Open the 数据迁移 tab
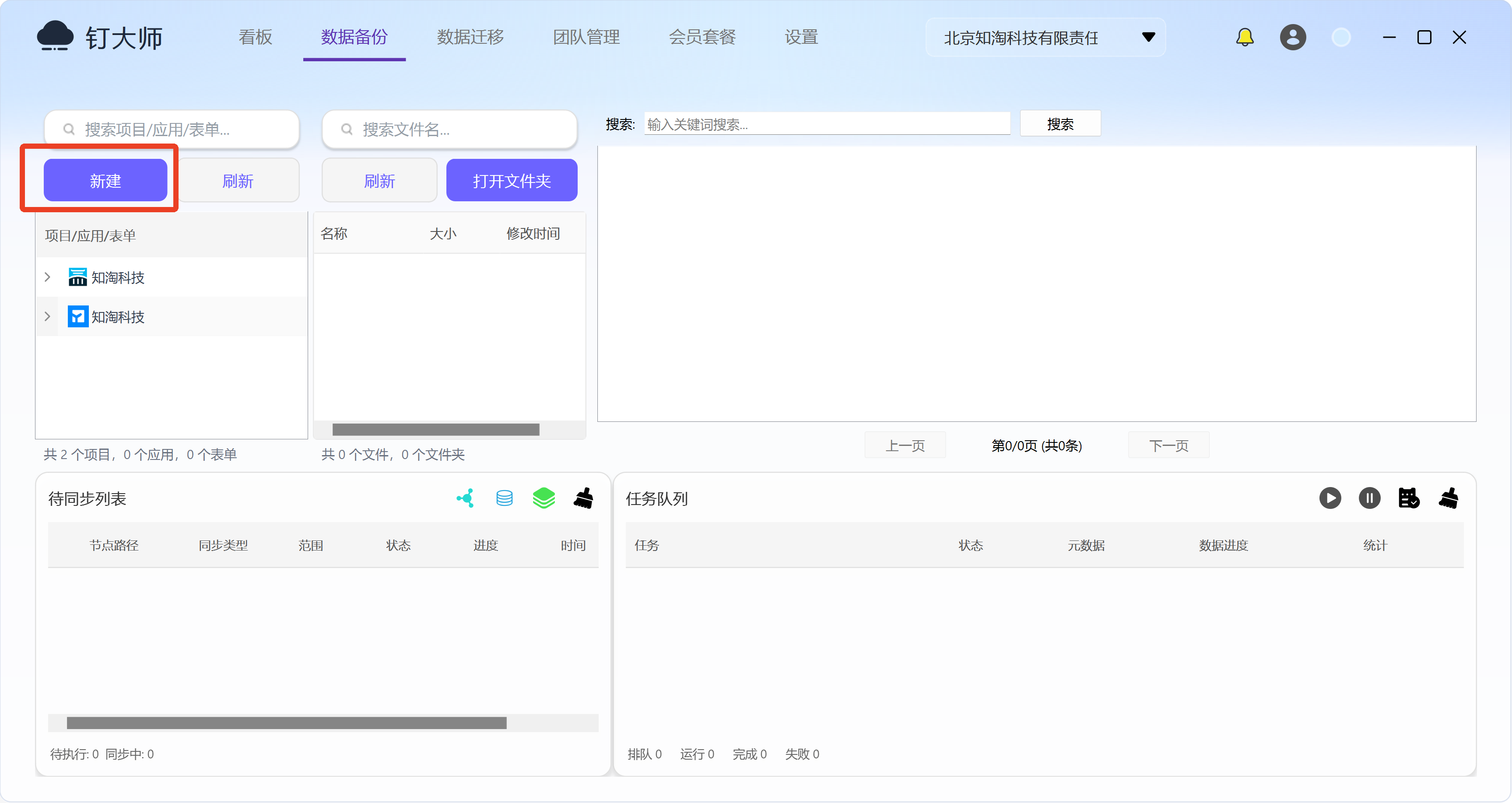Image resolution: width=1512 pixels, height=803 pixels. coord(470,37)
